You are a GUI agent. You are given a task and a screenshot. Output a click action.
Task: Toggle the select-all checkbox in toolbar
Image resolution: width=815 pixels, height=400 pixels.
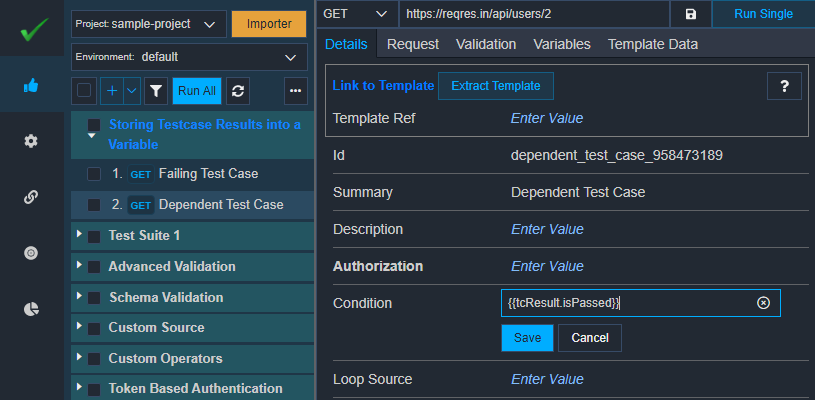click(84, 91)
